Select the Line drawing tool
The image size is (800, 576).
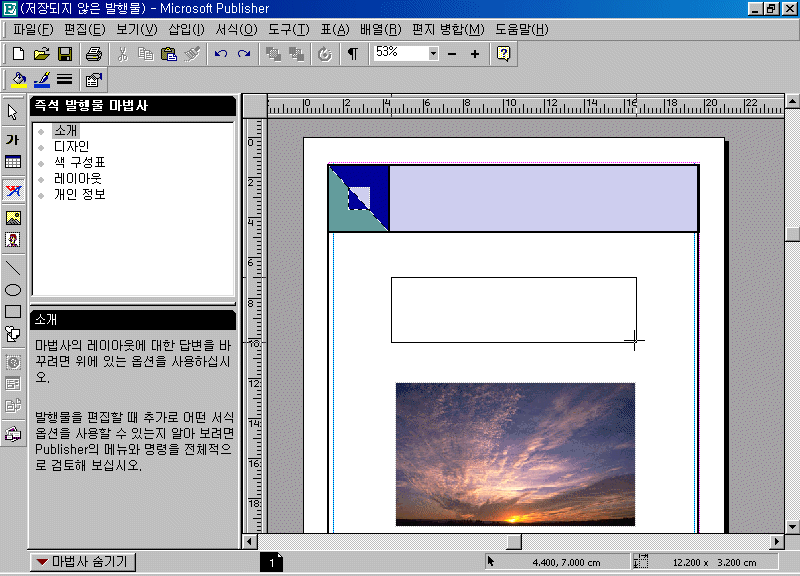coord(13,267)
